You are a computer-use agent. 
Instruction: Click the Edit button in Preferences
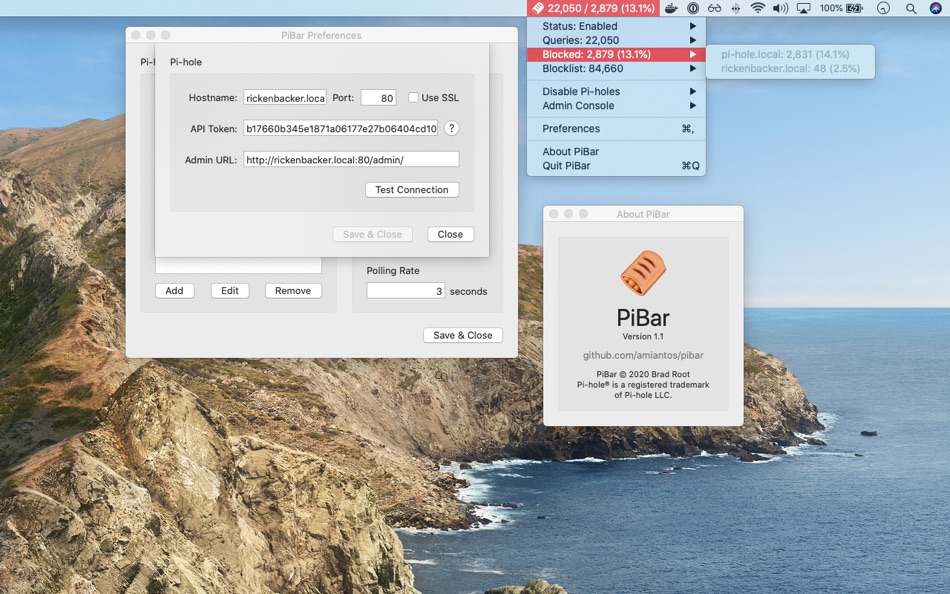coord(230,291)
